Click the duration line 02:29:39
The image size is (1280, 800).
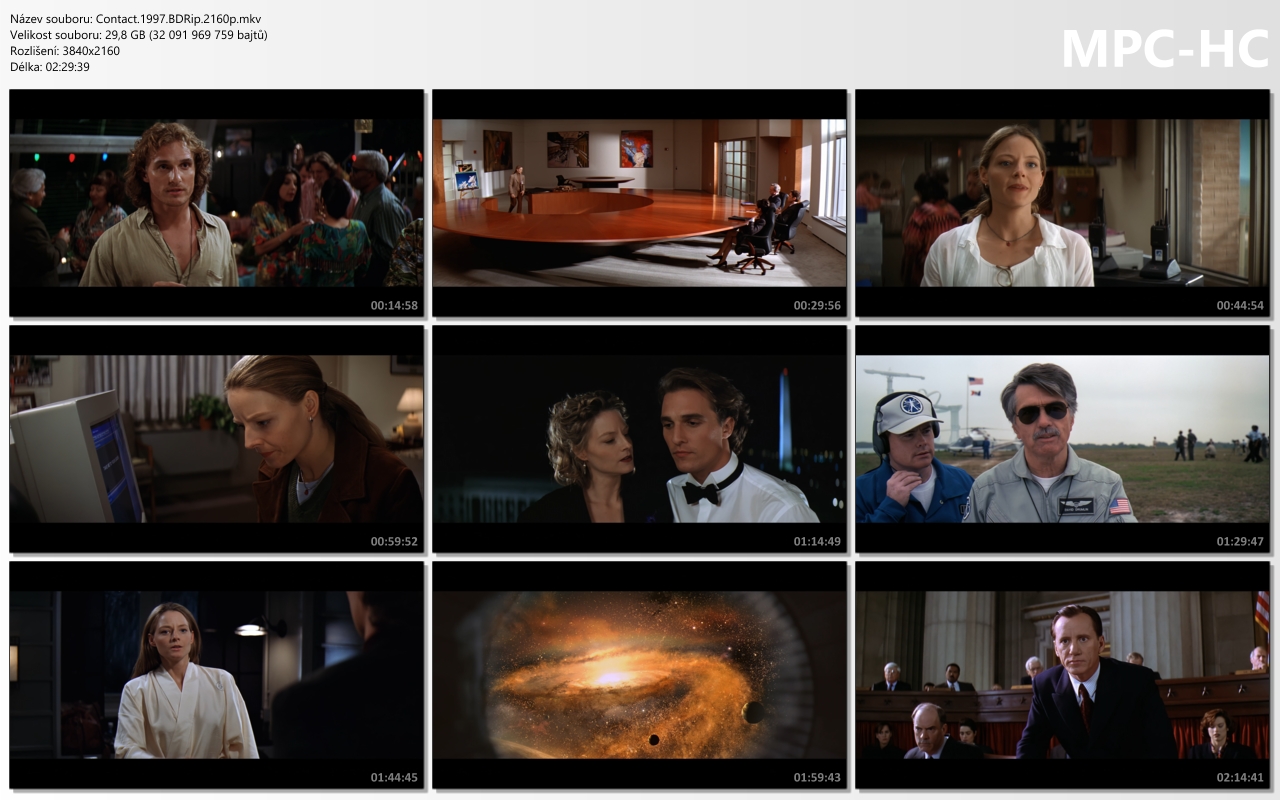(50, 67)
